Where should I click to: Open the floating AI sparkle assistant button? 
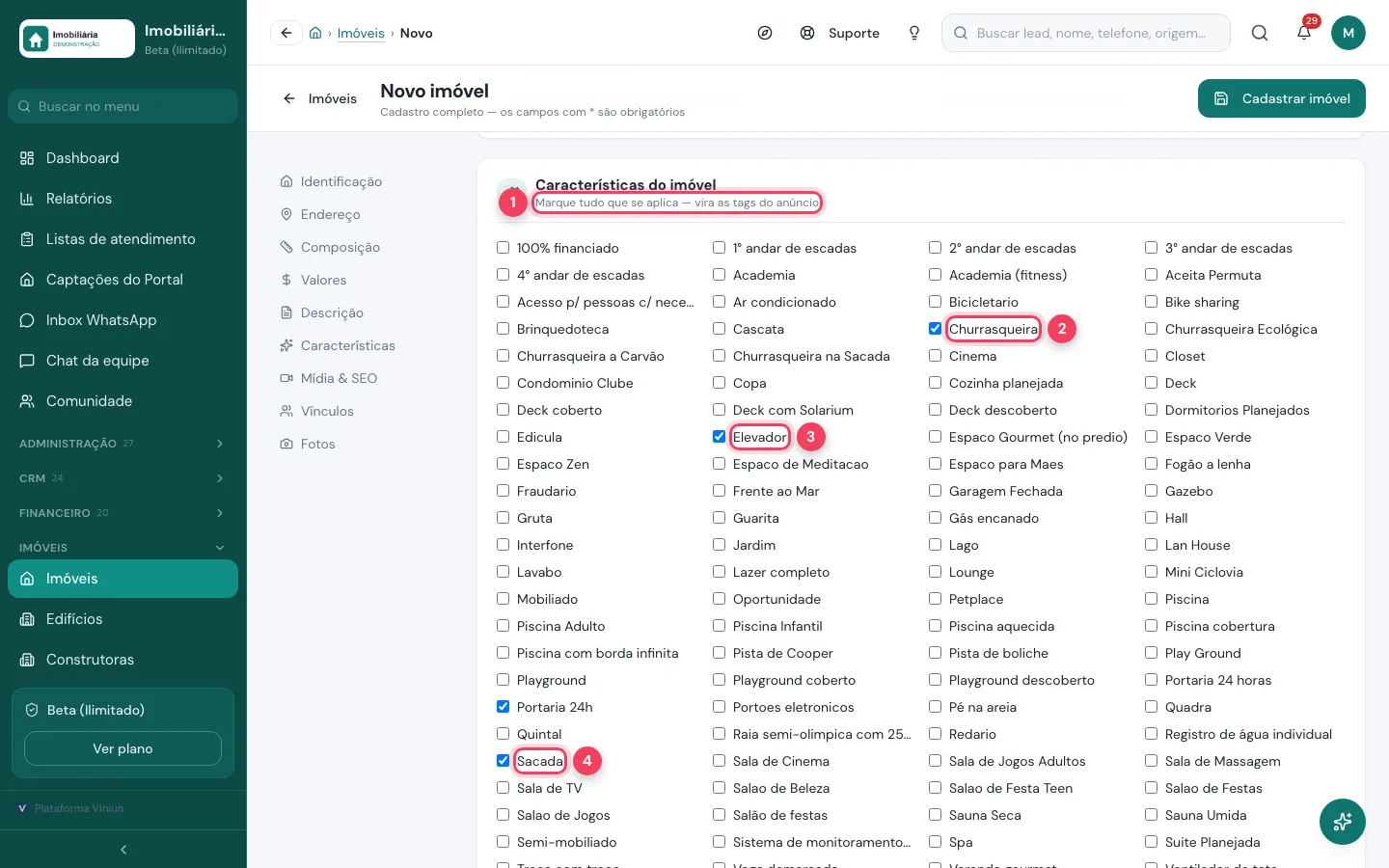[x=1343, y=822]
